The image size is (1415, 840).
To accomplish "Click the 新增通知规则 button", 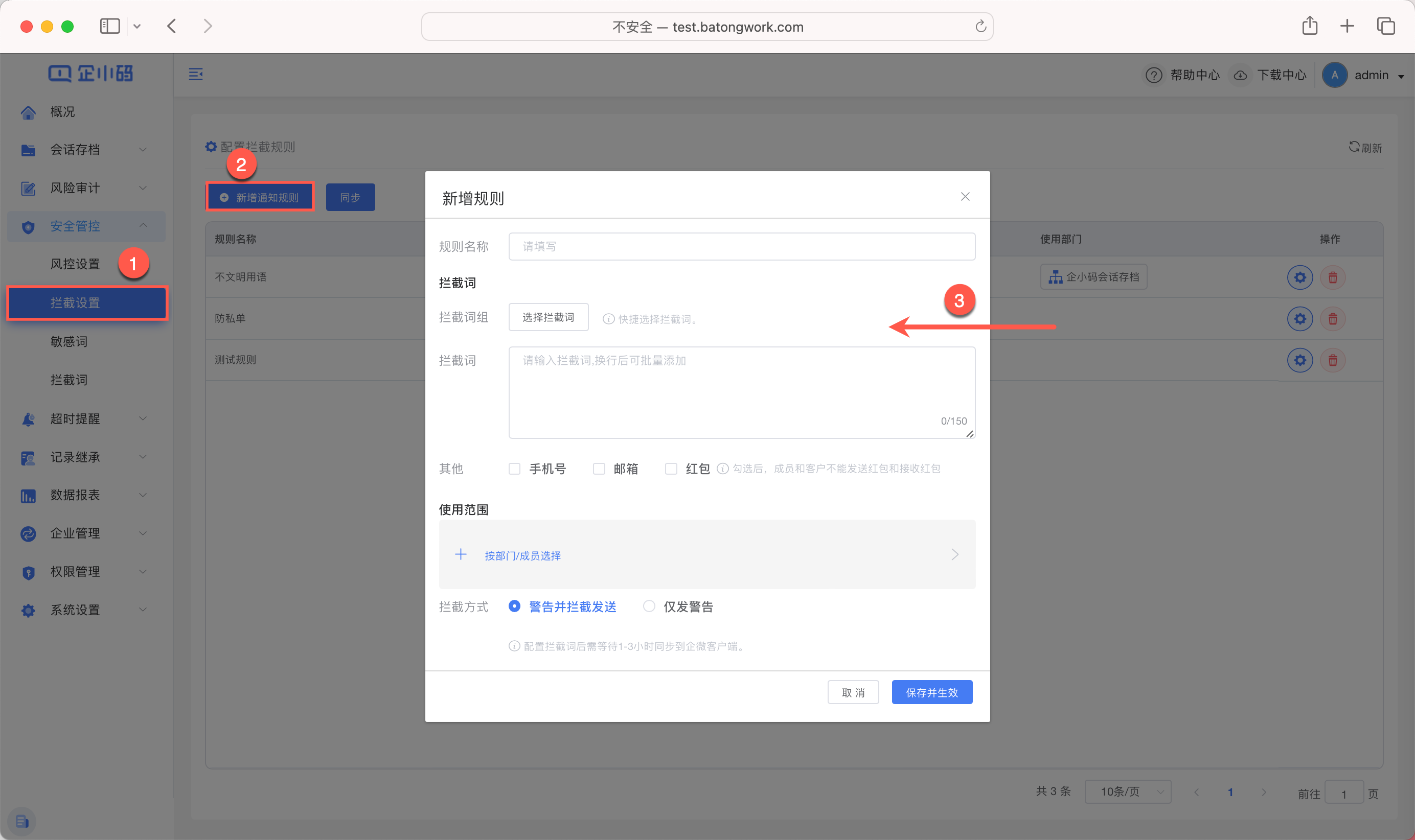I will click(x=259, y=197).
